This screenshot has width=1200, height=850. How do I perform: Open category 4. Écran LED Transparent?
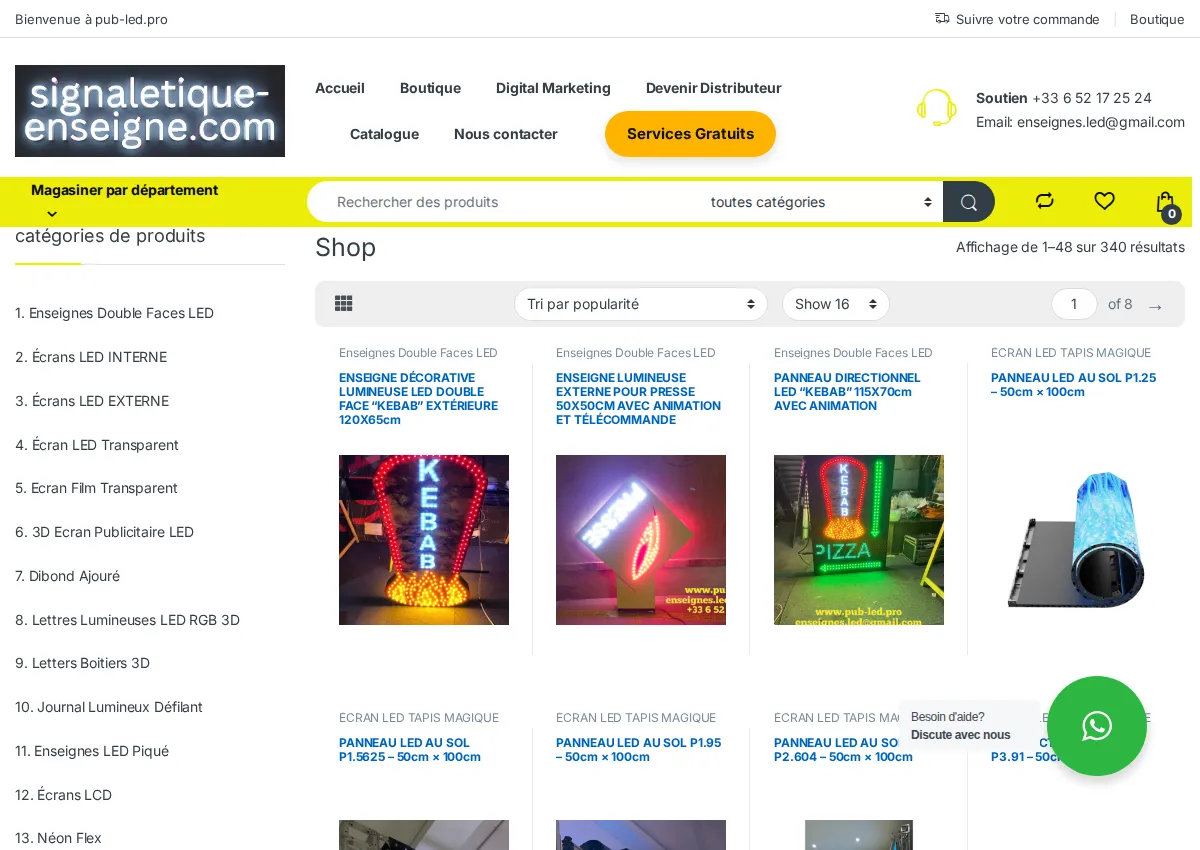97,445
